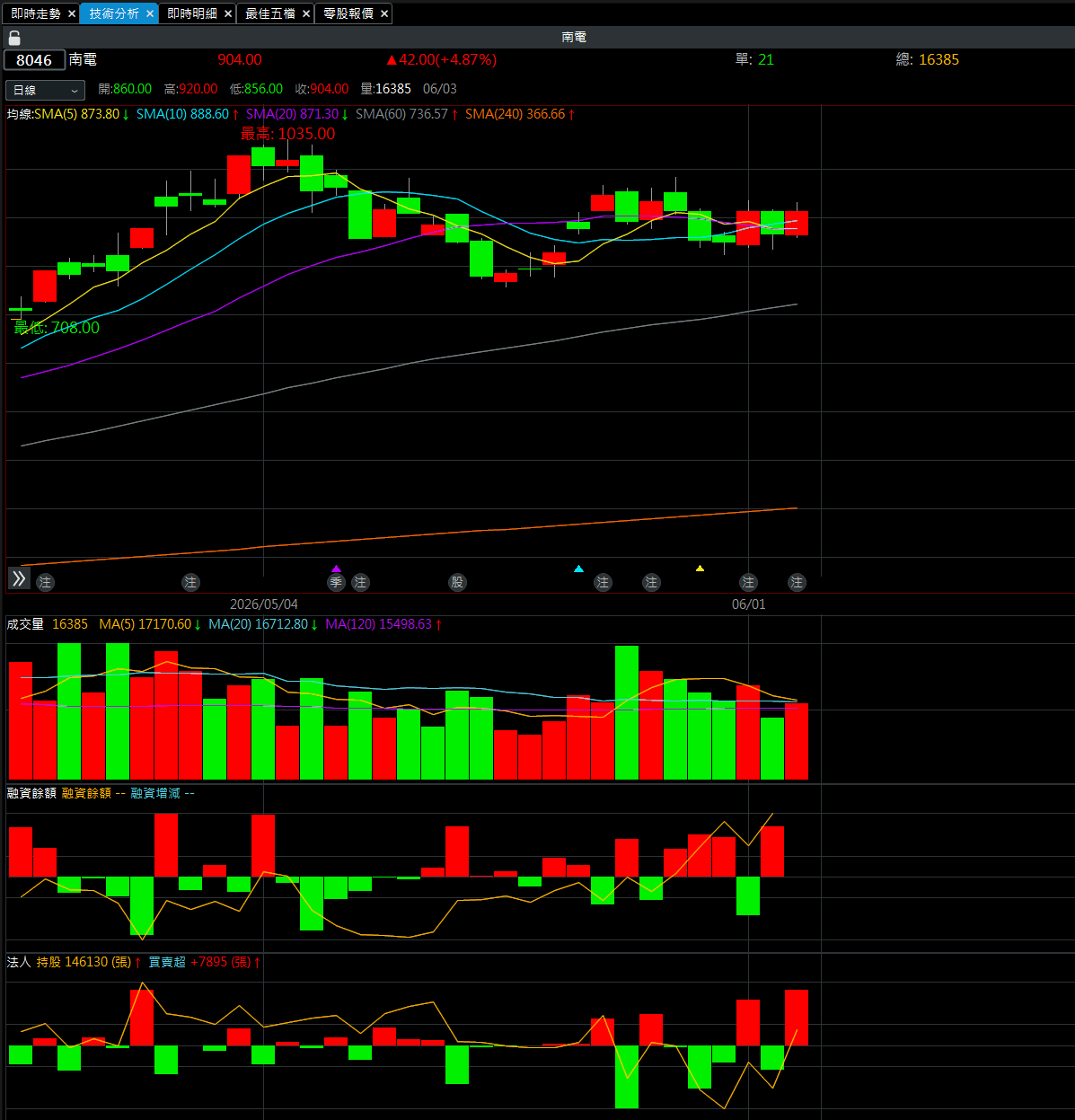Select the 技術分析 tab
Screen dimensions: 1075x1120
point(114,13)
